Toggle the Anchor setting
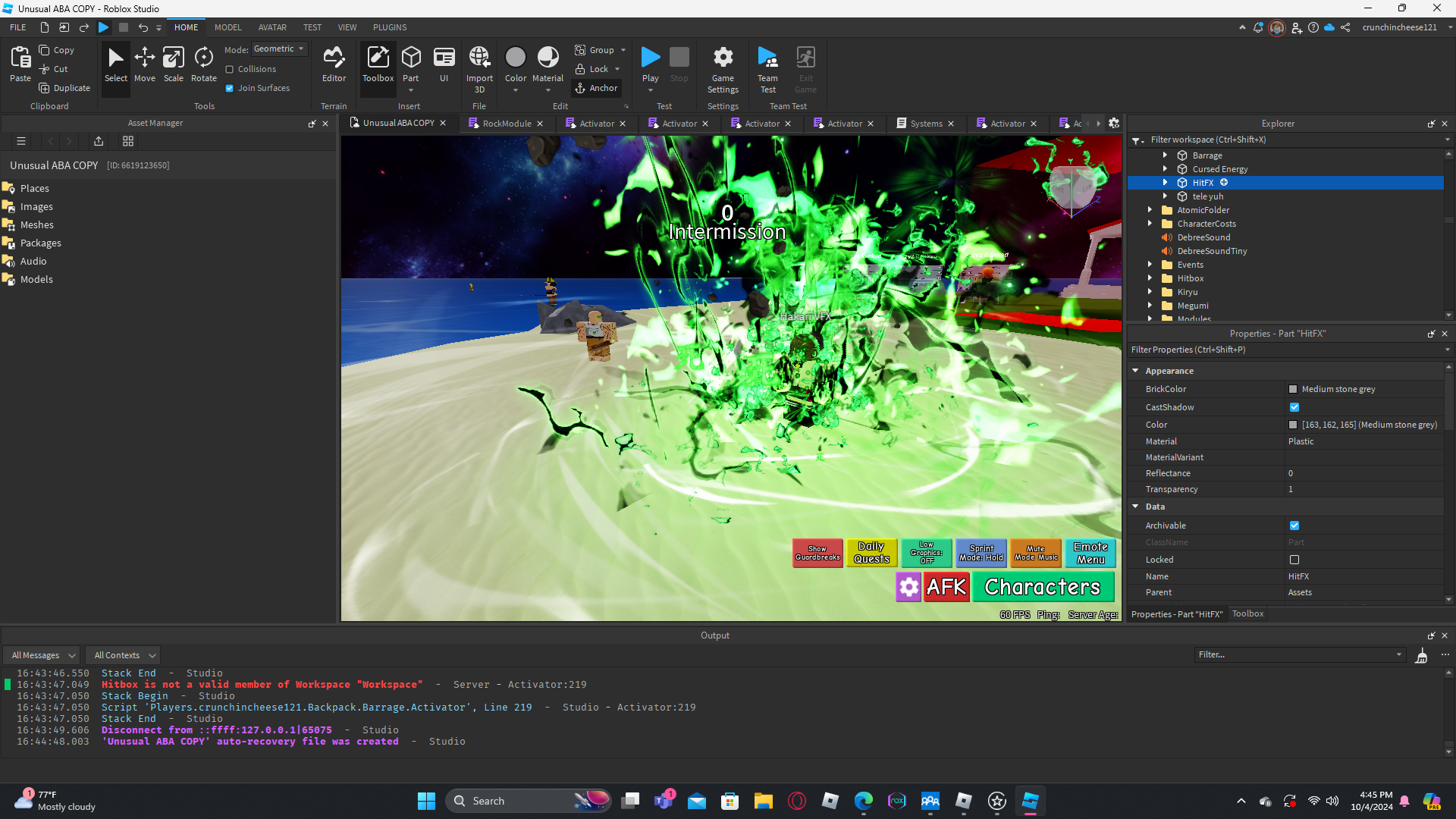This screenshot has height=819, width=1456. 596,88
